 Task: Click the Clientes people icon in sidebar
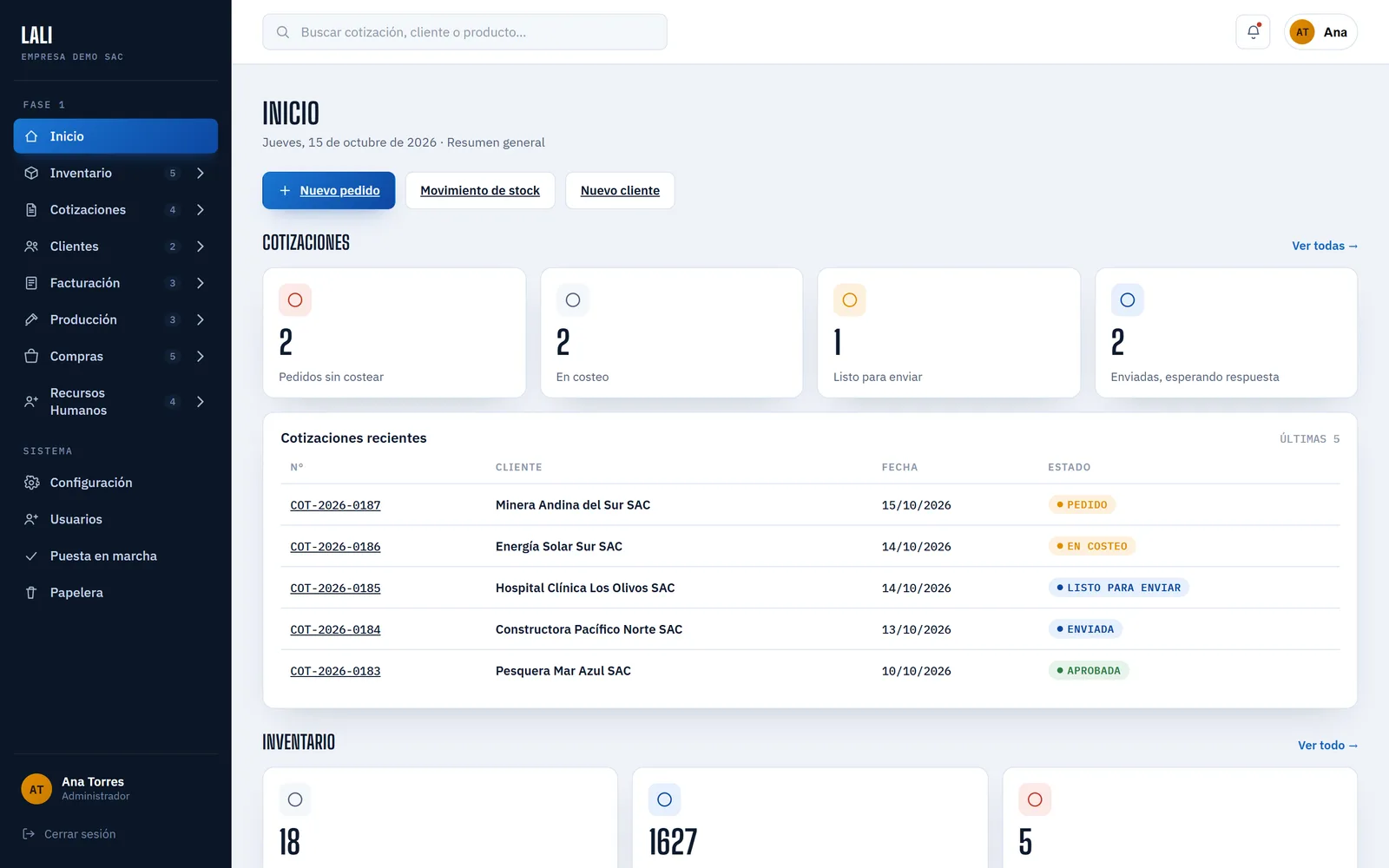tap(31, 247)
